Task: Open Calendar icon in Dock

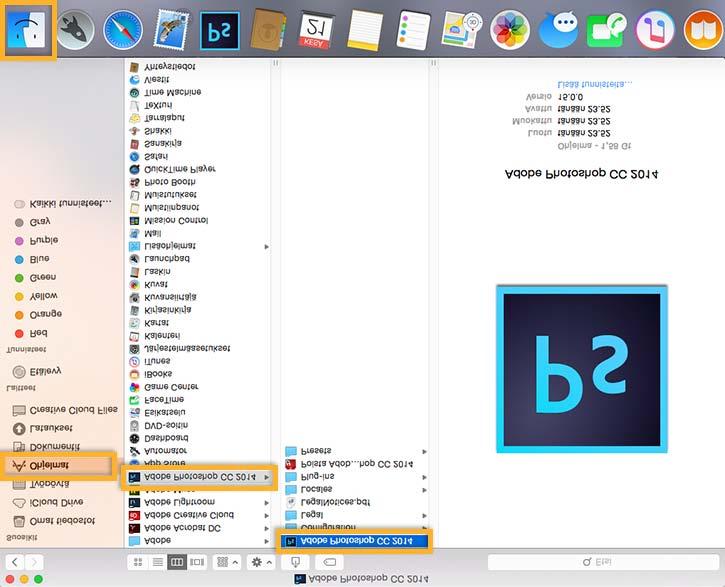Action: click(x=316, y=31)
